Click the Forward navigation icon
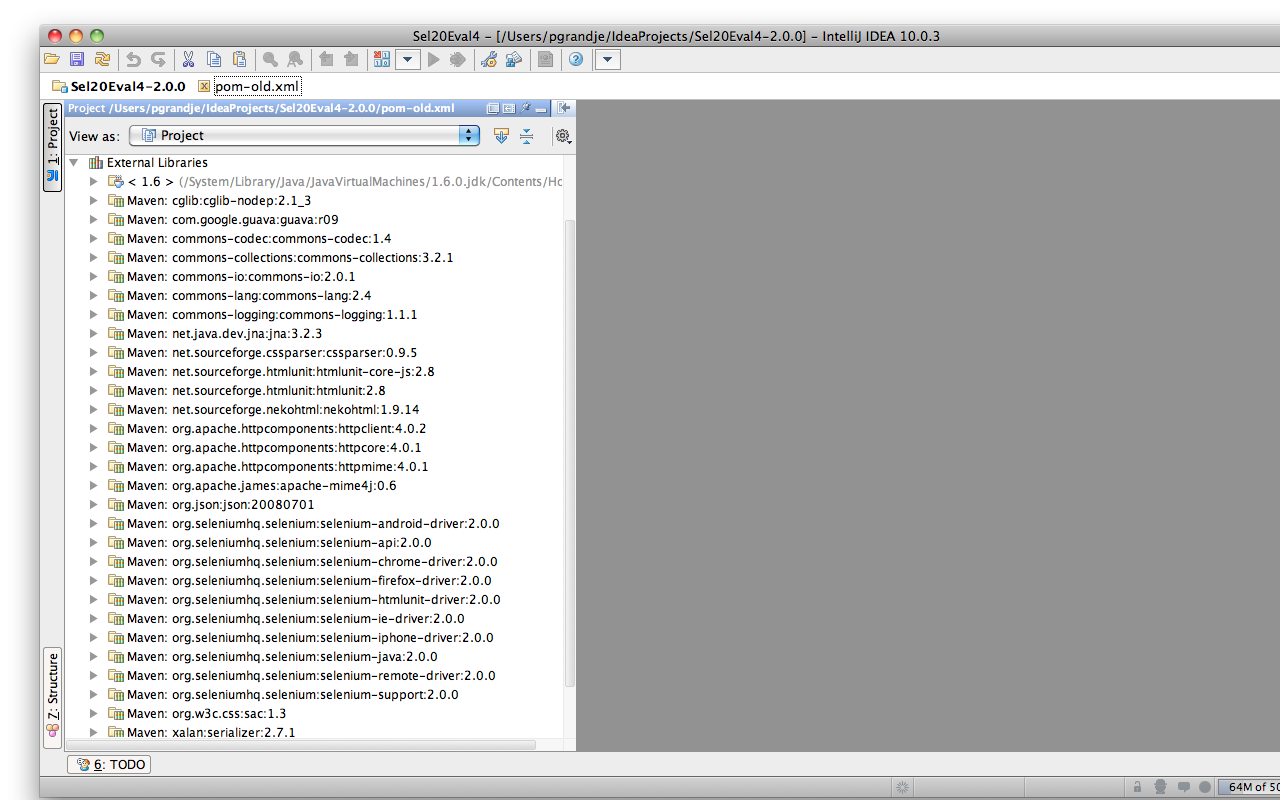 tap(350, 60)
